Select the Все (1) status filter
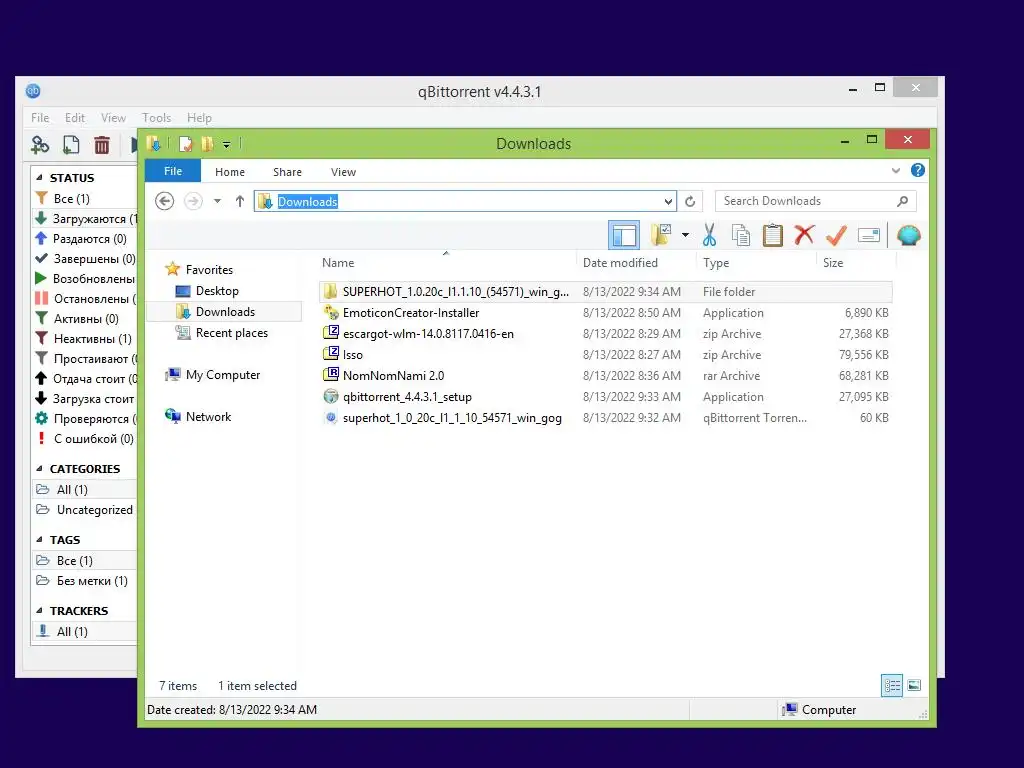Image resolution: width=1024 pixels, height=768 pixels. pos(84,199)
